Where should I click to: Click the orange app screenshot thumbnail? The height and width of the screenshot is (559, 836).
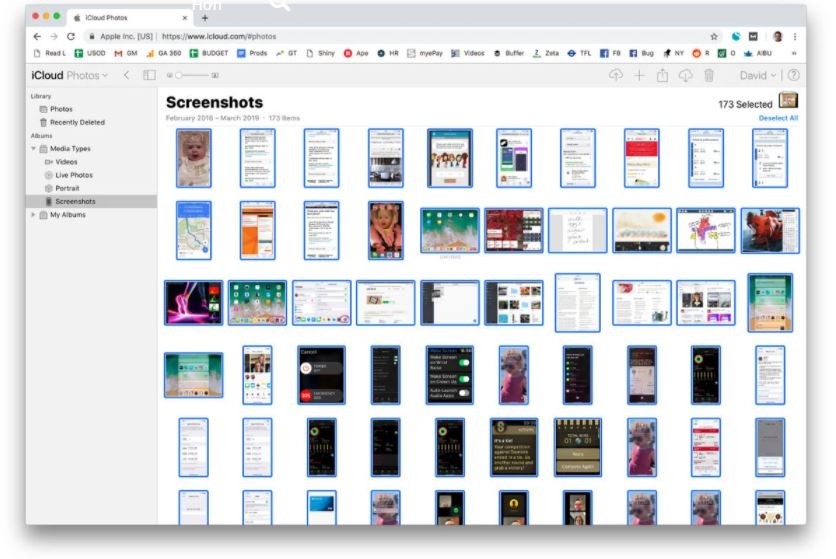click(258, 230)
